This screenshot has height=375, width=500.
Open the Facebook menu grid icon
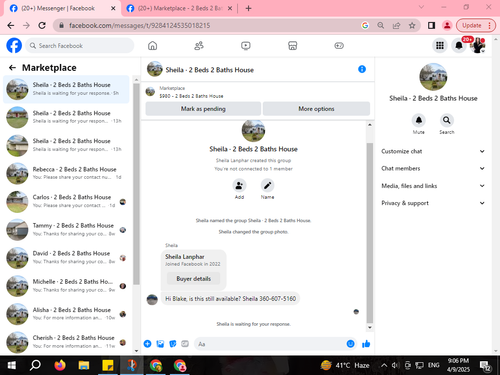(440, 46)
